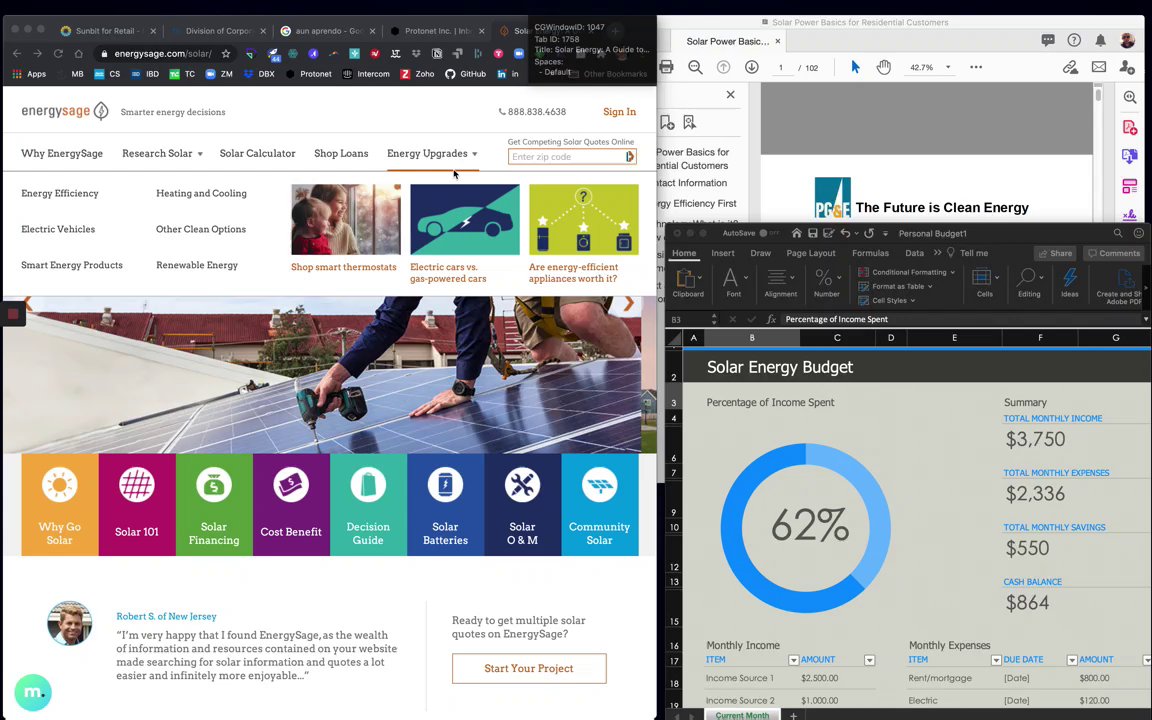Screen dimensions: 1152x720
Task: Click the envelope email icon in Acrobat
Action: pos(1099,67)
